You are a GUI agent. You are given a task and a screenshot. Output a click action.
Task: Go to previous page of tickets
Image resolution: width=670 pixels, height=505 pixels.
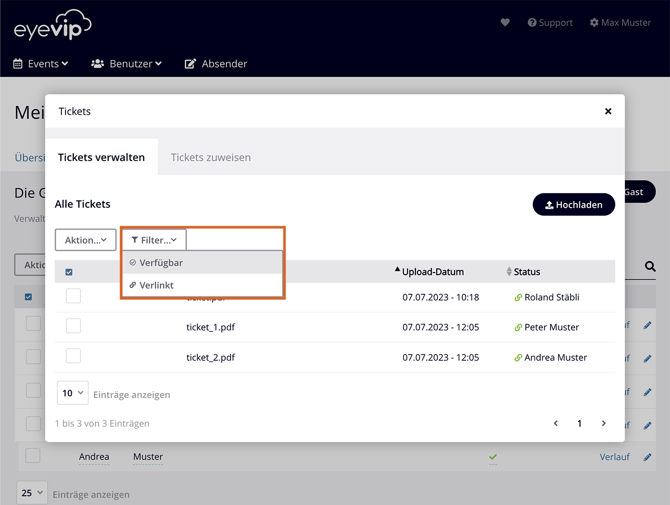[x=555, y=423]
